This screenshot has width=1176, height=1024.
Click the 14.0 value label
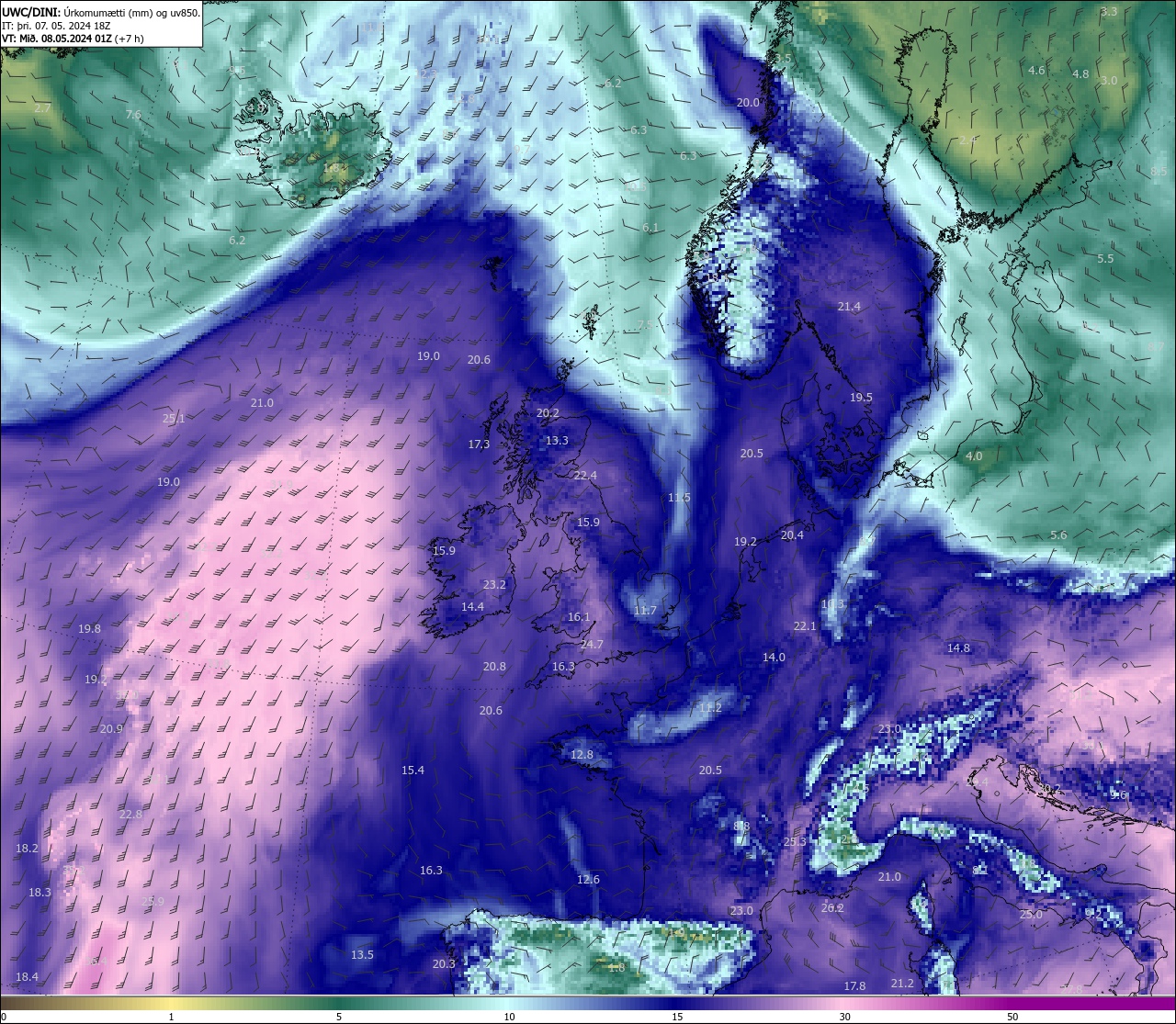click(x=774, y=657)
